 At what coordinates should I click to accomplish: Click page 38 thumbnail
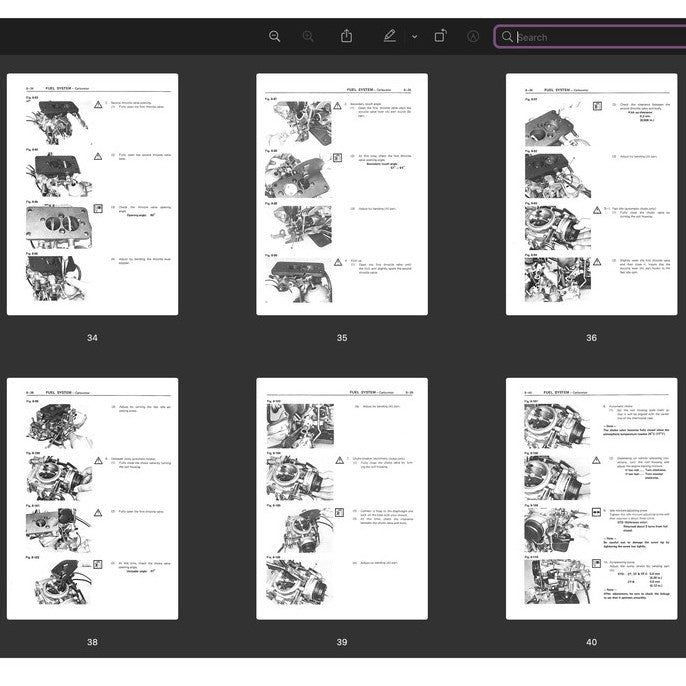(x=92, y=498)
